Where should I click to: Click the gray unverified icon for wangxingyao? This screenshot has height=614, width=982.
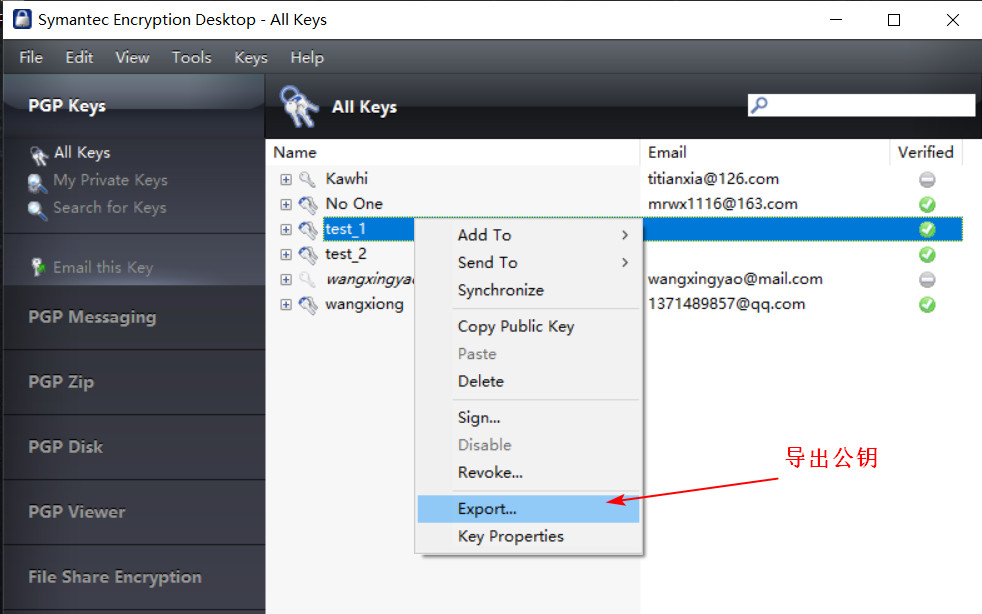[x=927, y=279]
